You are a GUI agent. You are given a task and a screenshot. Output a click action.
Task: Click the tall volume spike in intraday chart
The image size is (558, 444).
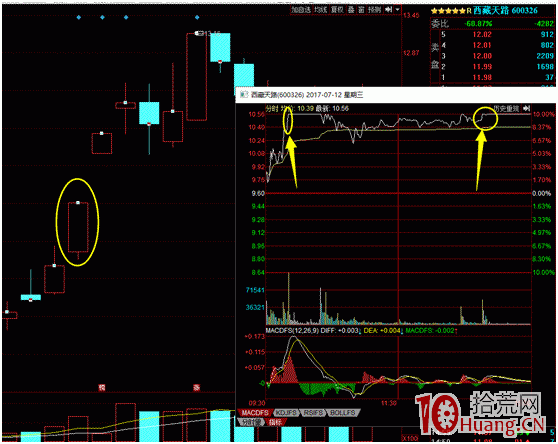(x=288, y=298)
